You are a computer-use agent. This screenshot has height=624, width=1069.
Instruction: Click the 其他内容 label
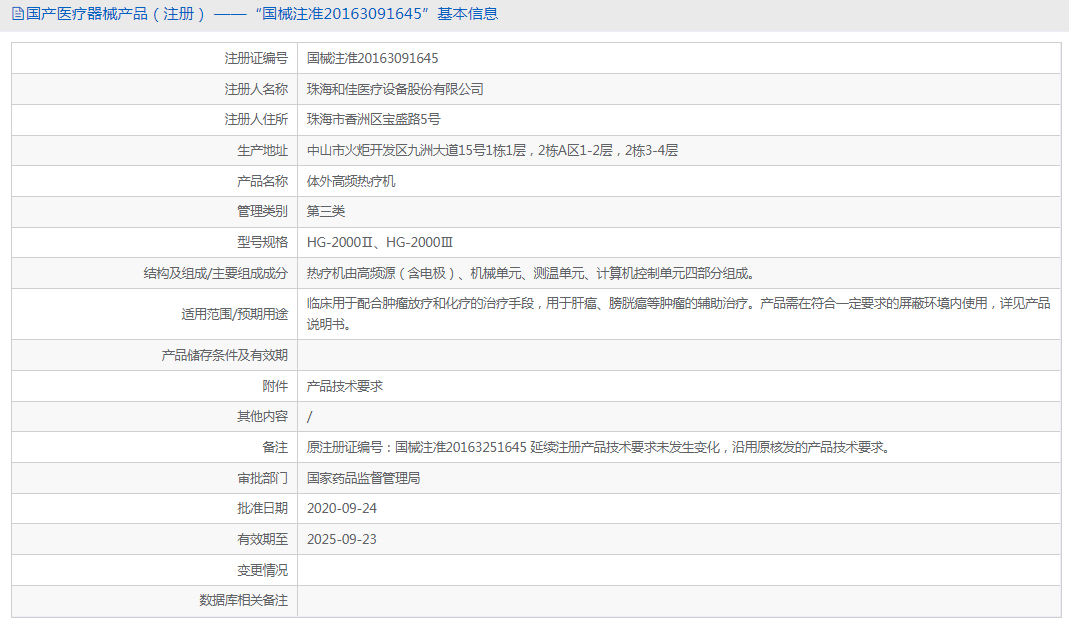tap(262, 416)
